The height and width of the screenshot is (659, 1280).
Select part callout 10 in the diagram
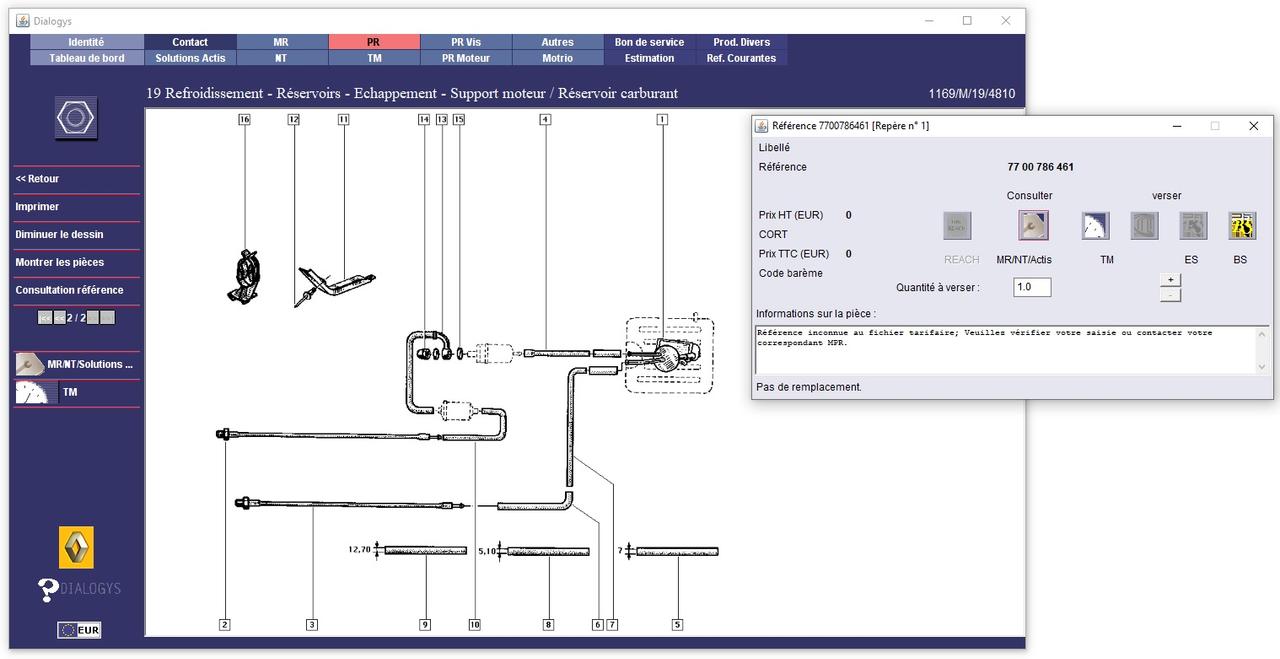(474, 625)
